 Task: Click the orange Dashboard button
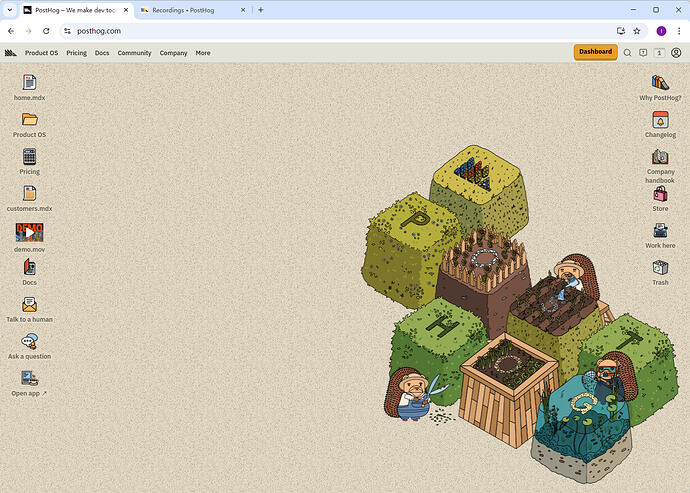point(595,52)
